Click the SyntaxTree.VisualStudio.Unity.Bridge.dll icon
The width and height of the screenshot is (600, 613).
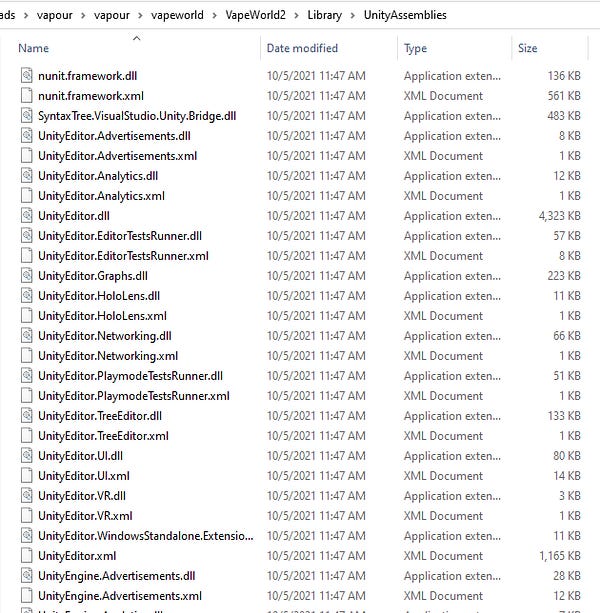[x=27, y=115]
